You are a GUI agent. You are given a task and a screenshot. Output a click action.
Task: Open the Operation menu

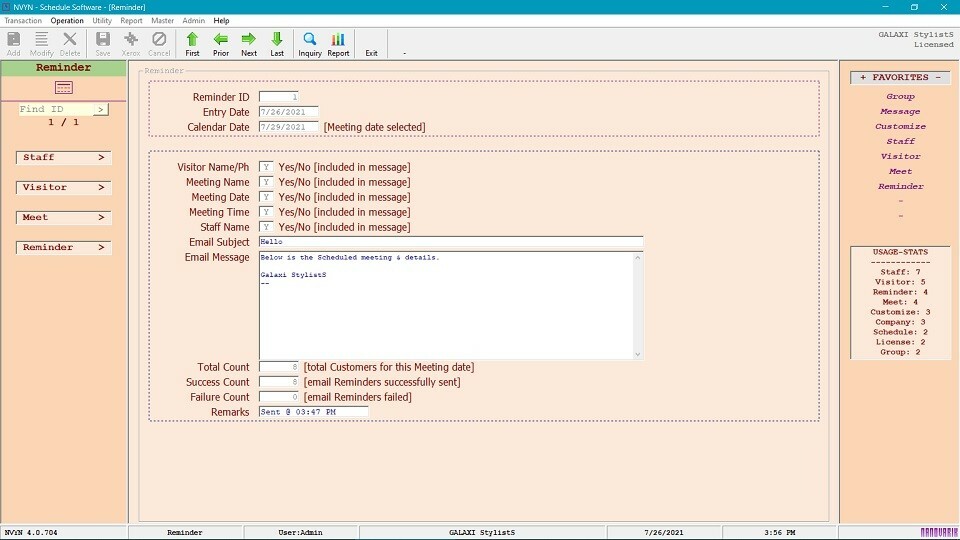click(67, 20)
